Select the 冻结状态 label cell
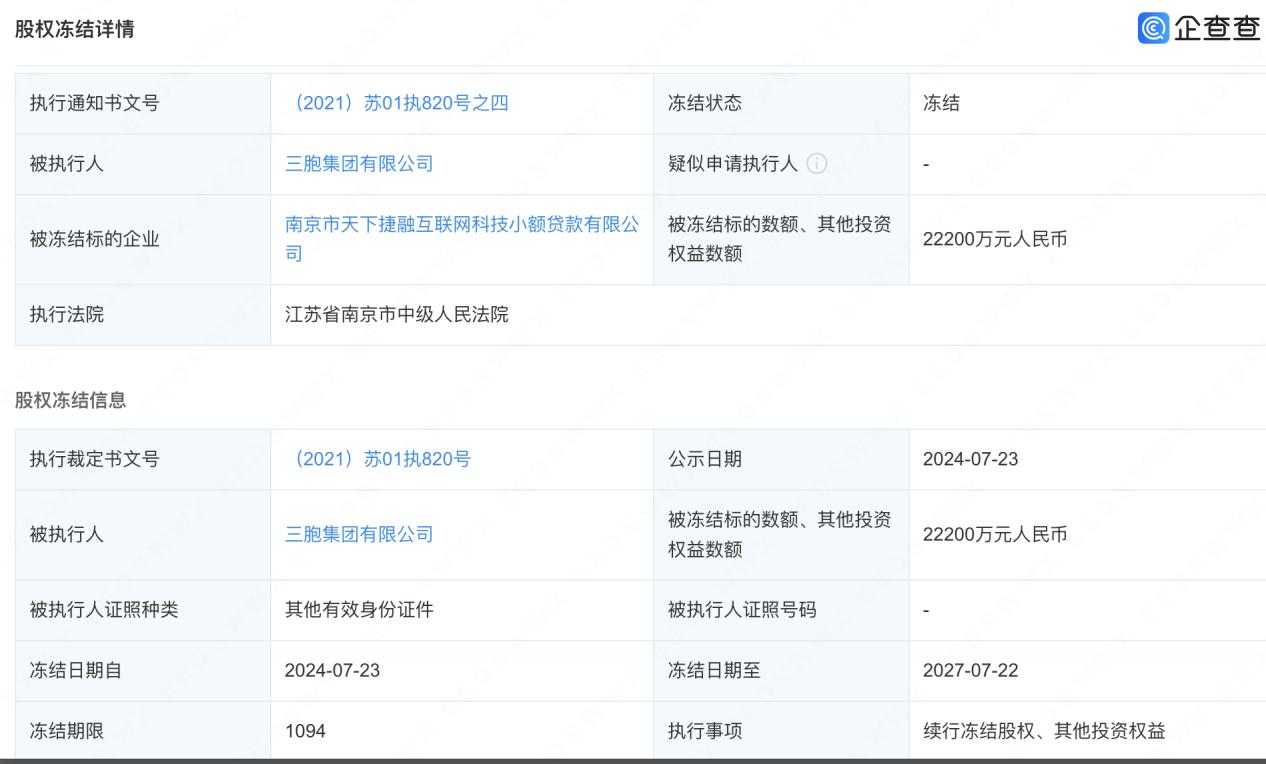Image resolution: width=1266 pixels, height=764 pixels. click(781, 103)
